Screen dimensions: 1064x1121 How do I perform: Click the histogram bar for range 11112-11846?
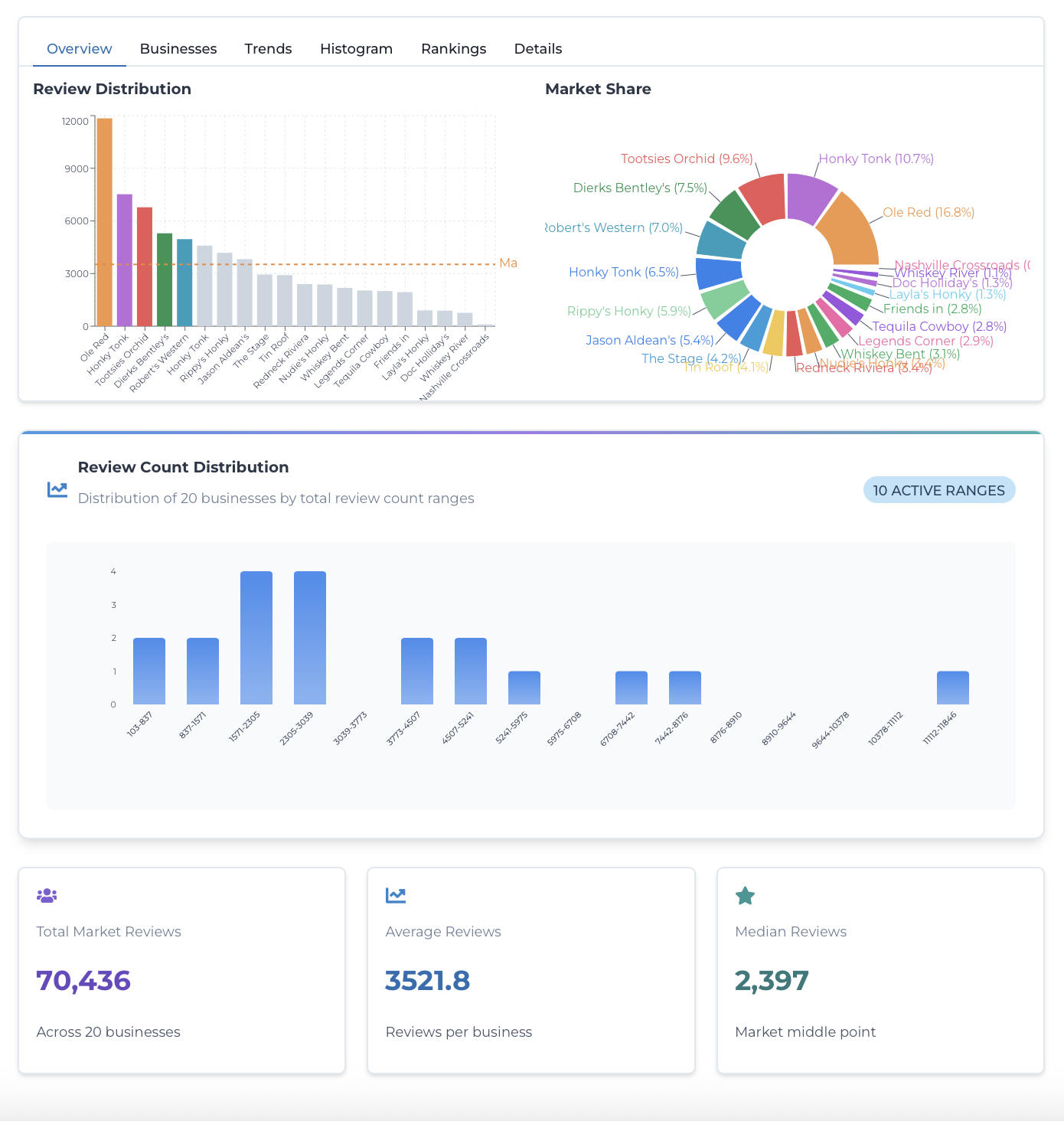click(953, 688)
